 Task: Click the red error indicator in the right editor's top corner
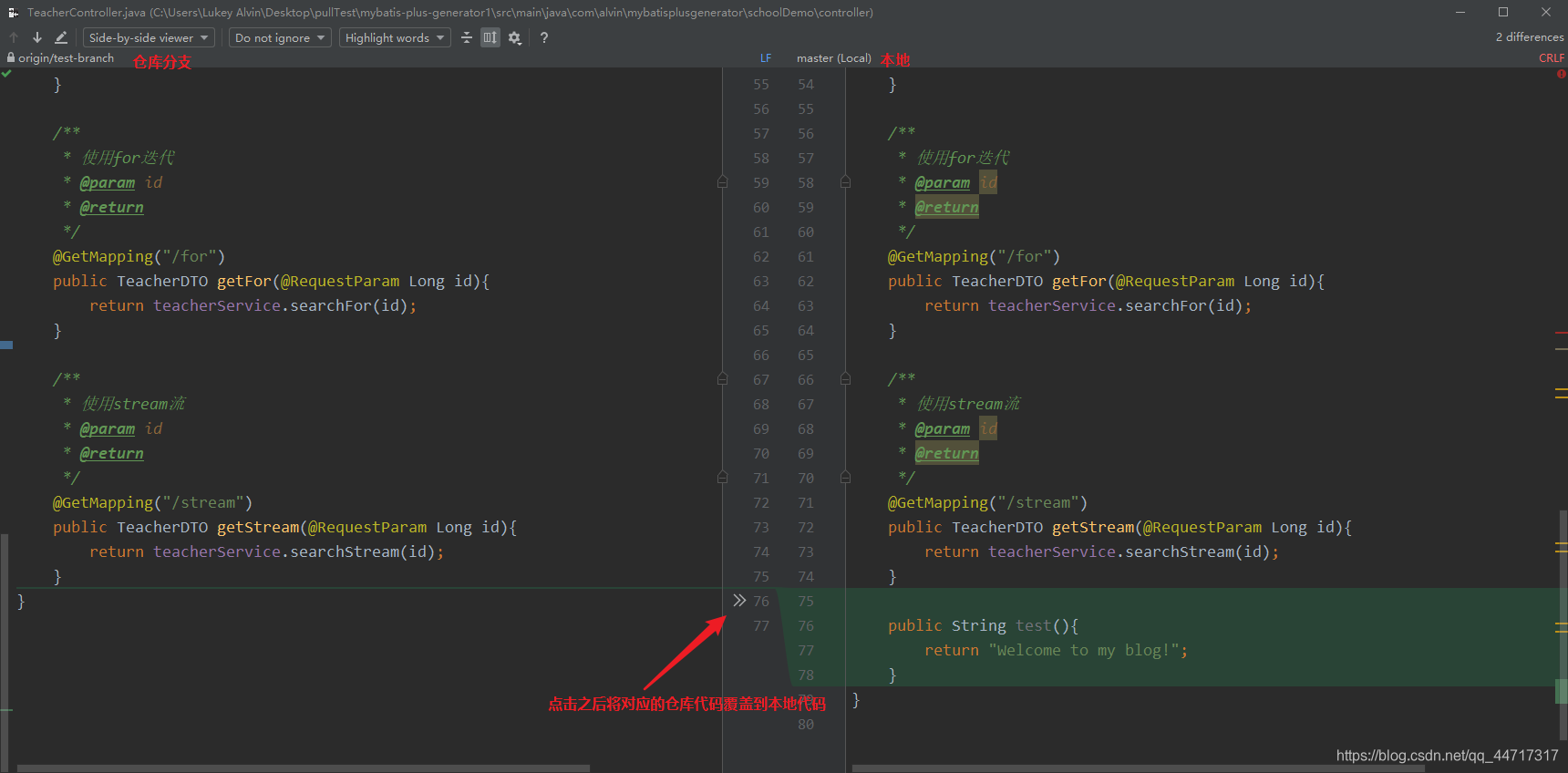click(x=1561, y=74)
